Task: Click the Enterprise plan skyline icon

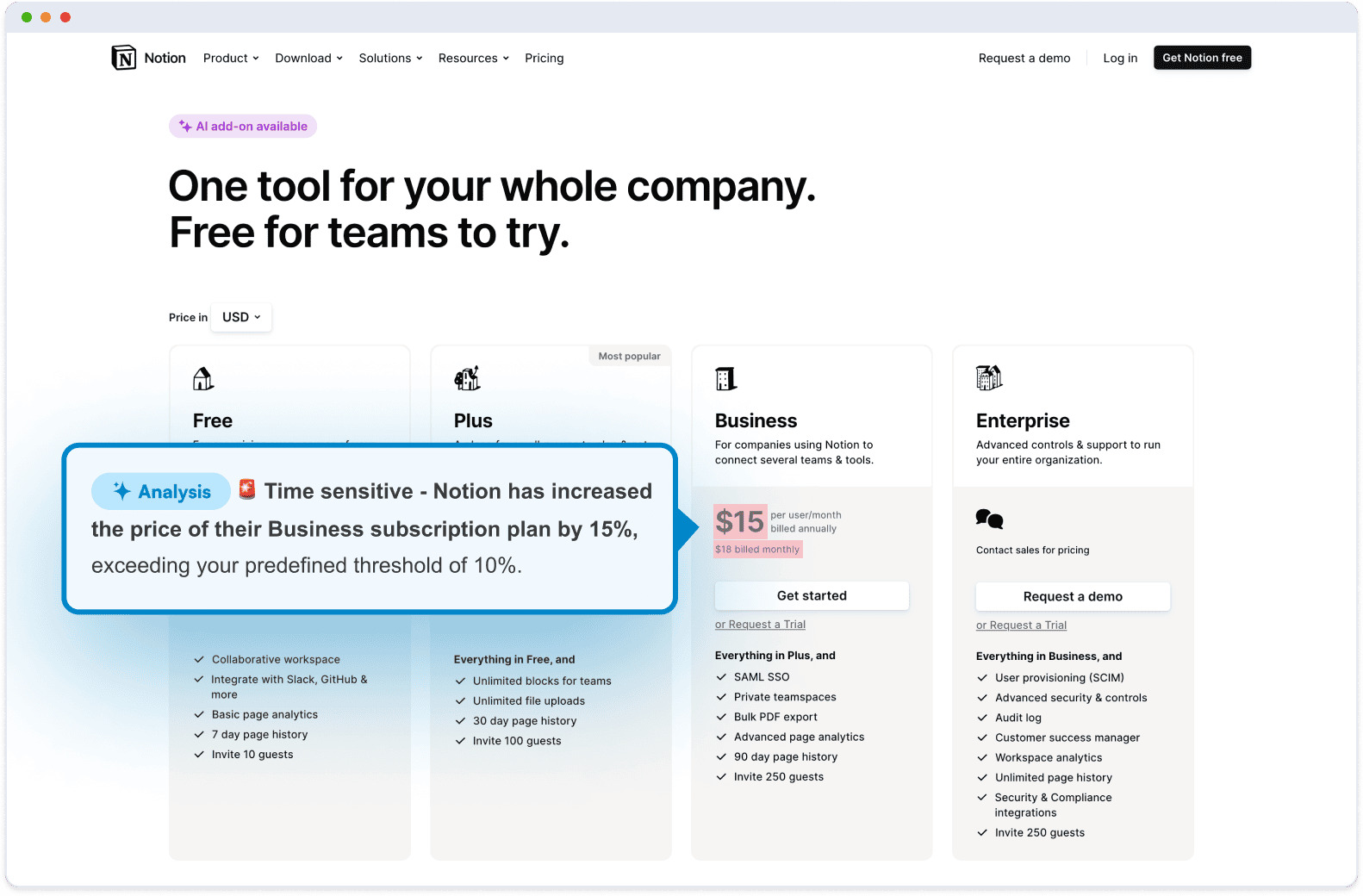Action: (x=989, y=377)
